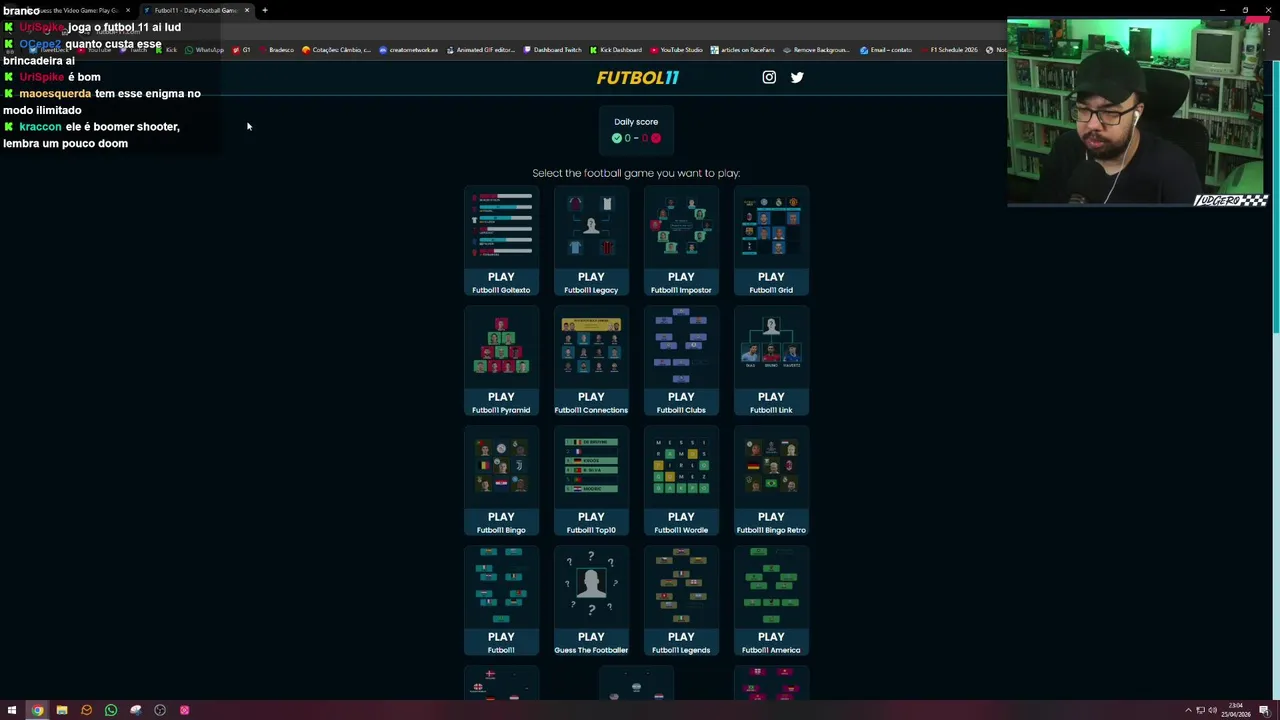Play Futbol11 Bingo game

coord(501,481)
